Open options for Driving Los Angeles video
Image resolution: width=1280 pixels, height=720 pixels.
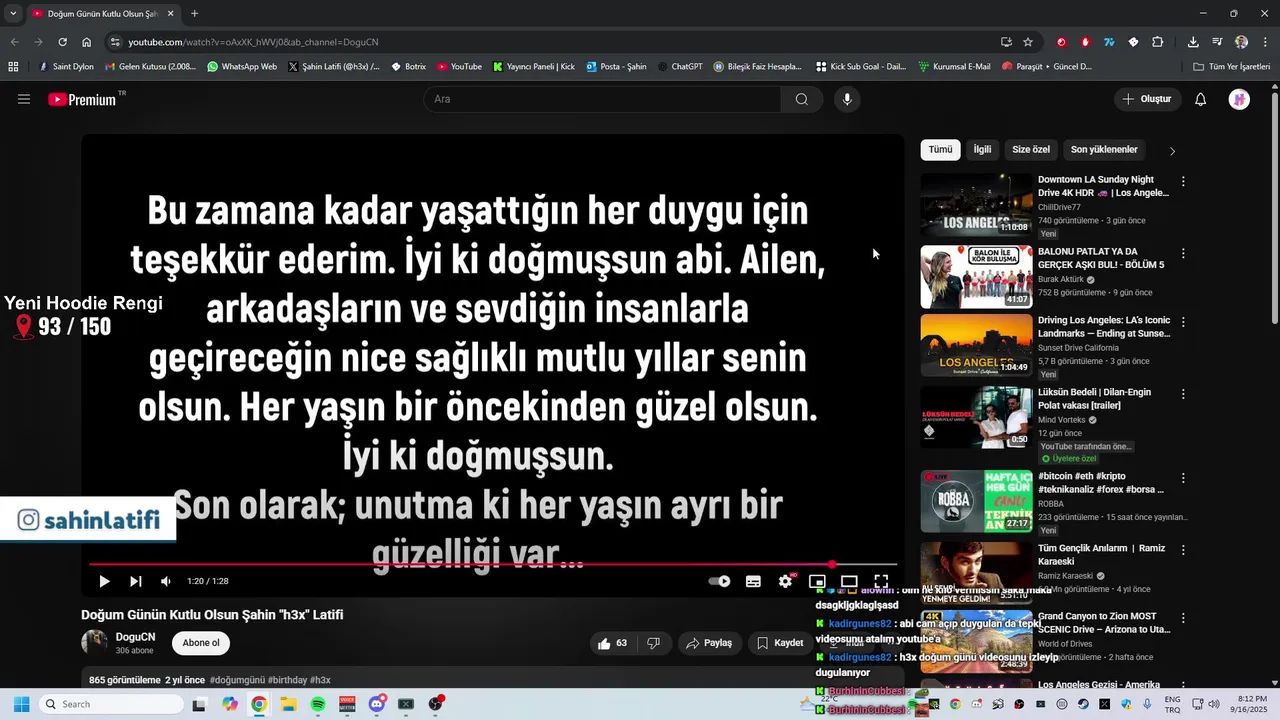coord(1183,323)
